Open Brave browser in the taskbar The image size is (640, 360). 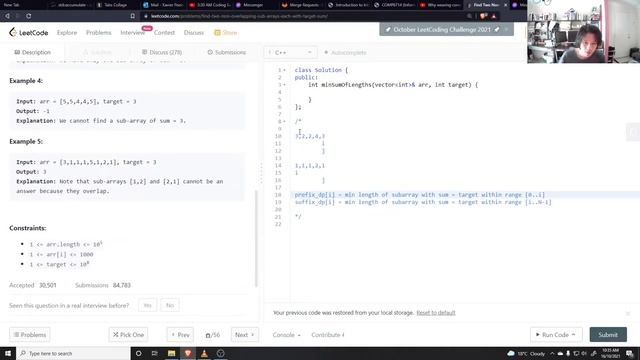click(x=188, y=353)
